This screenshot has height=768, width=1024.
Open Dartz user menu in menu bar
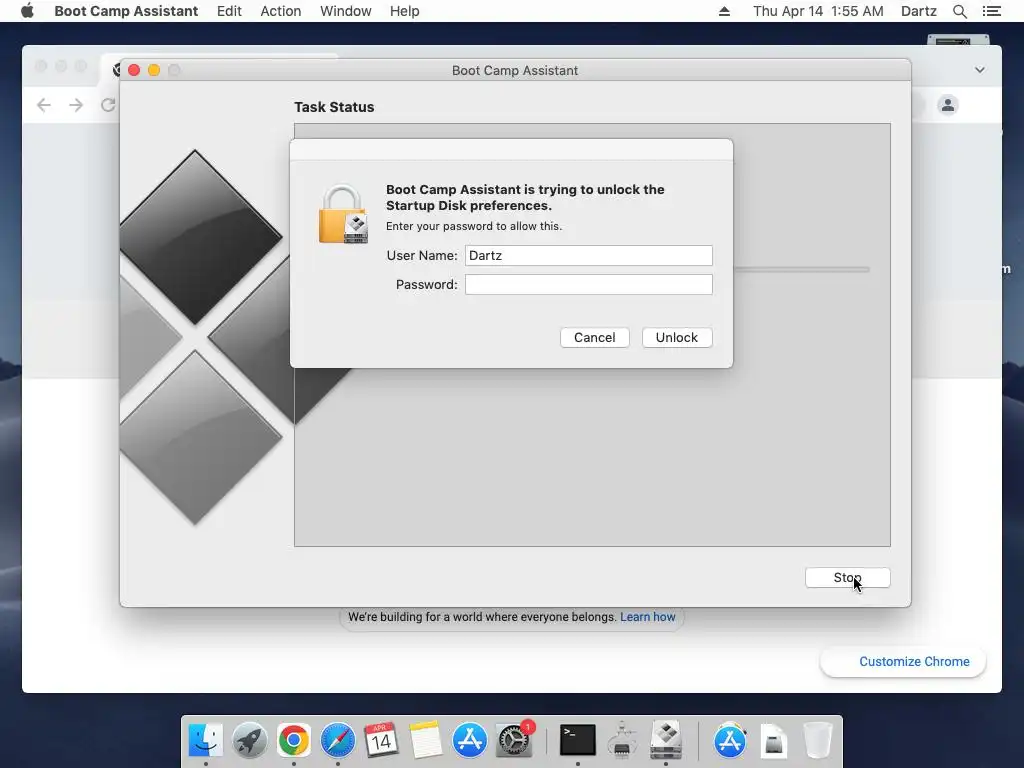918,11
